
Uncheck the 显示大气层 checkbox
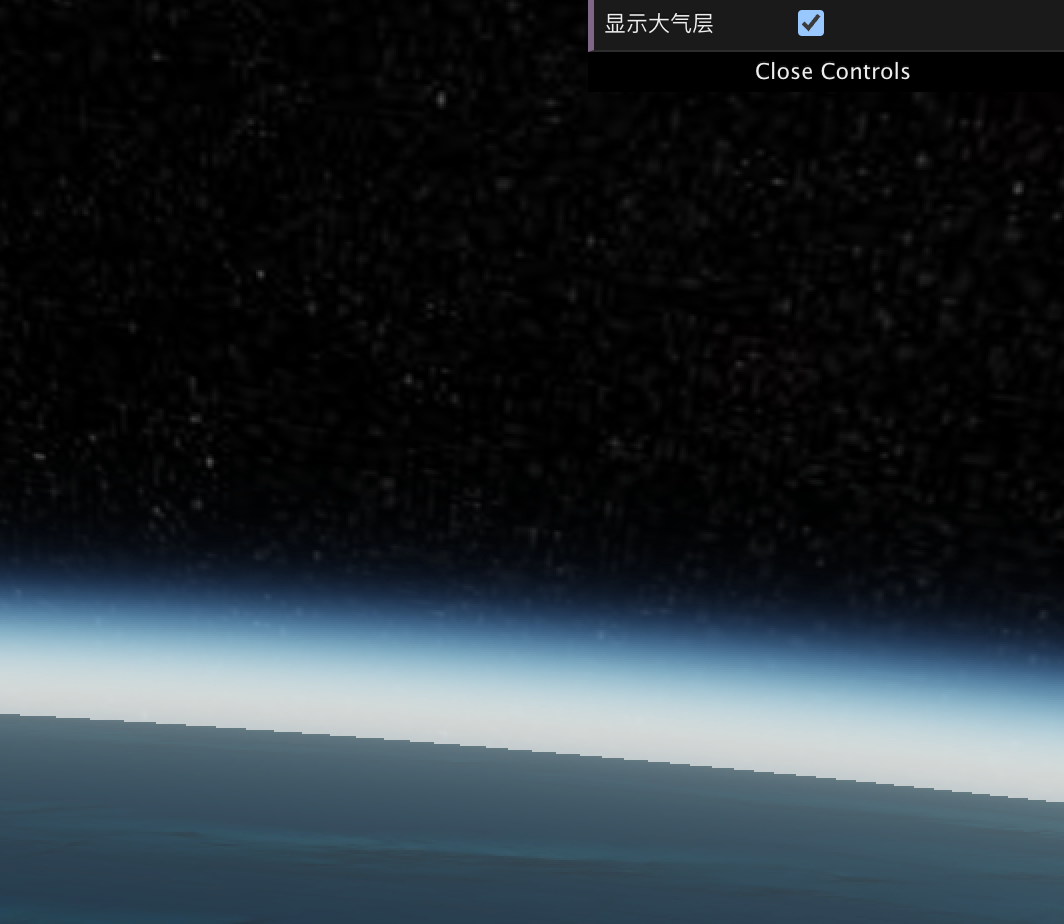coord(811,23)
